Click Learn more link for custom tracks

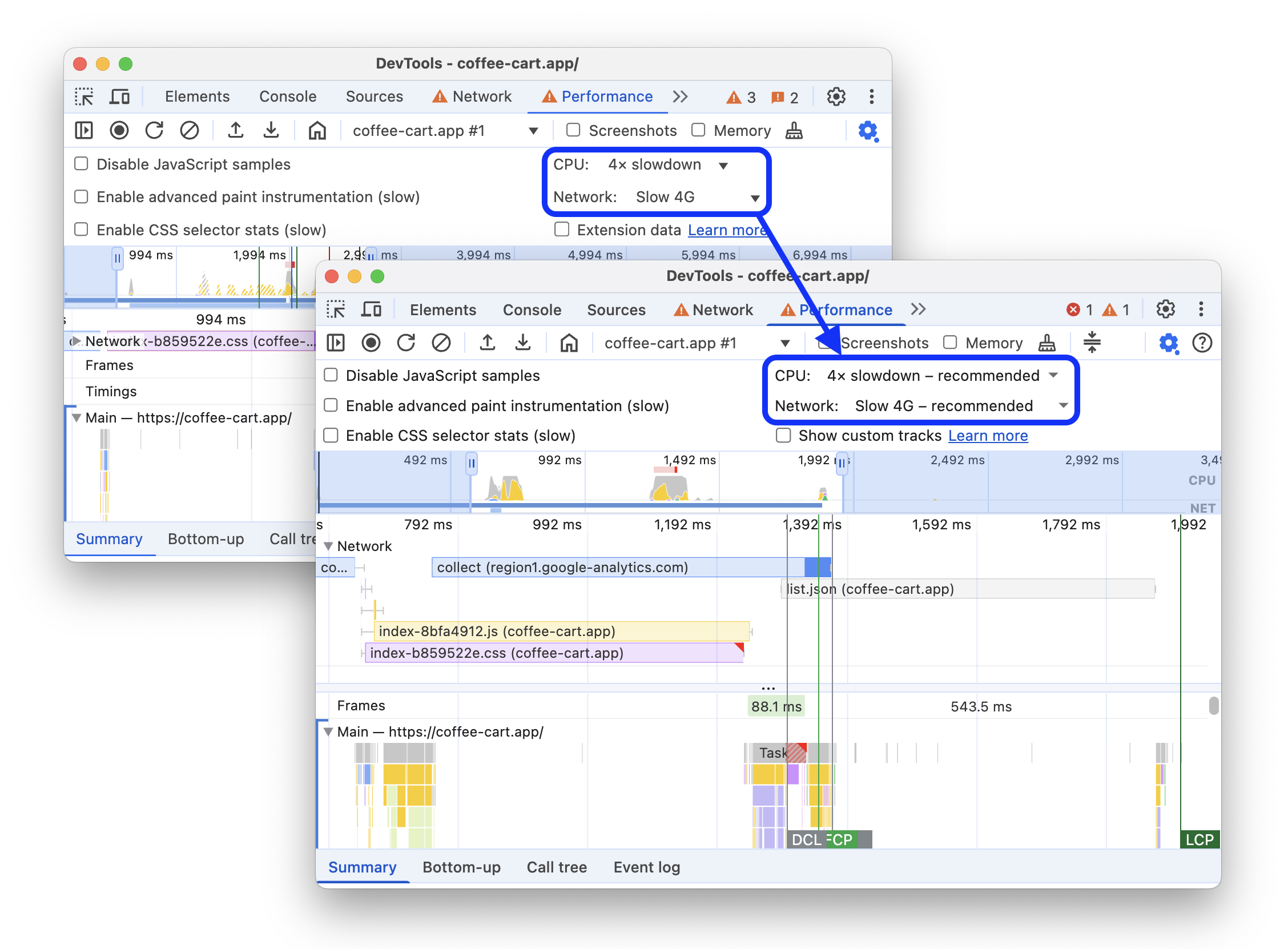(990, 435)
